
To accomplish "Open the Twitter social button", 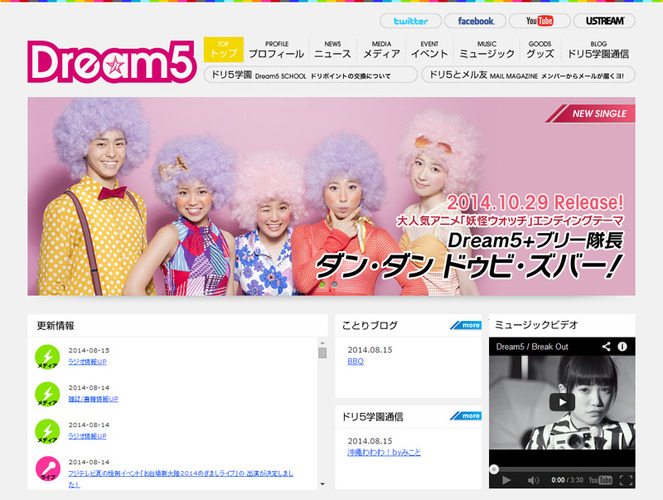I will coord(411,21).
